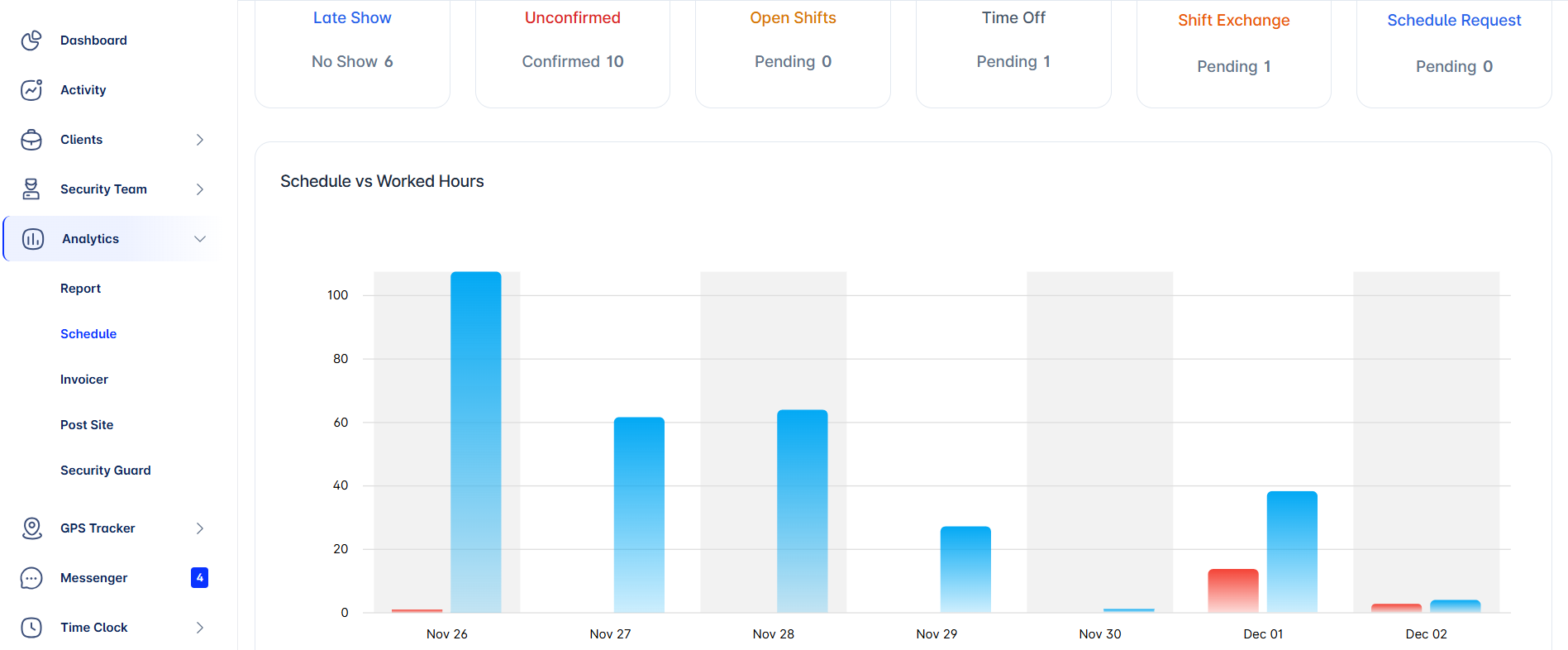Expand the GPS Tracker chevron
1568x650 pixels.
pos(199,528)
